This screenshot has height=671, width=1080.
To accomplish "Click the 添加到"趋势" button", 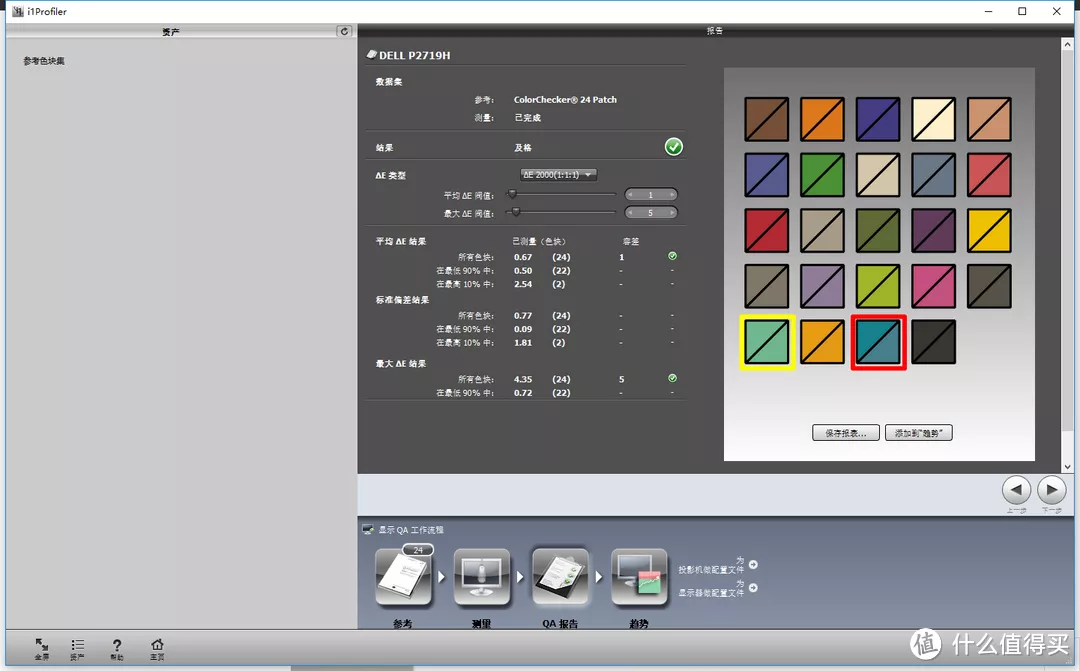I will point(918,433).
